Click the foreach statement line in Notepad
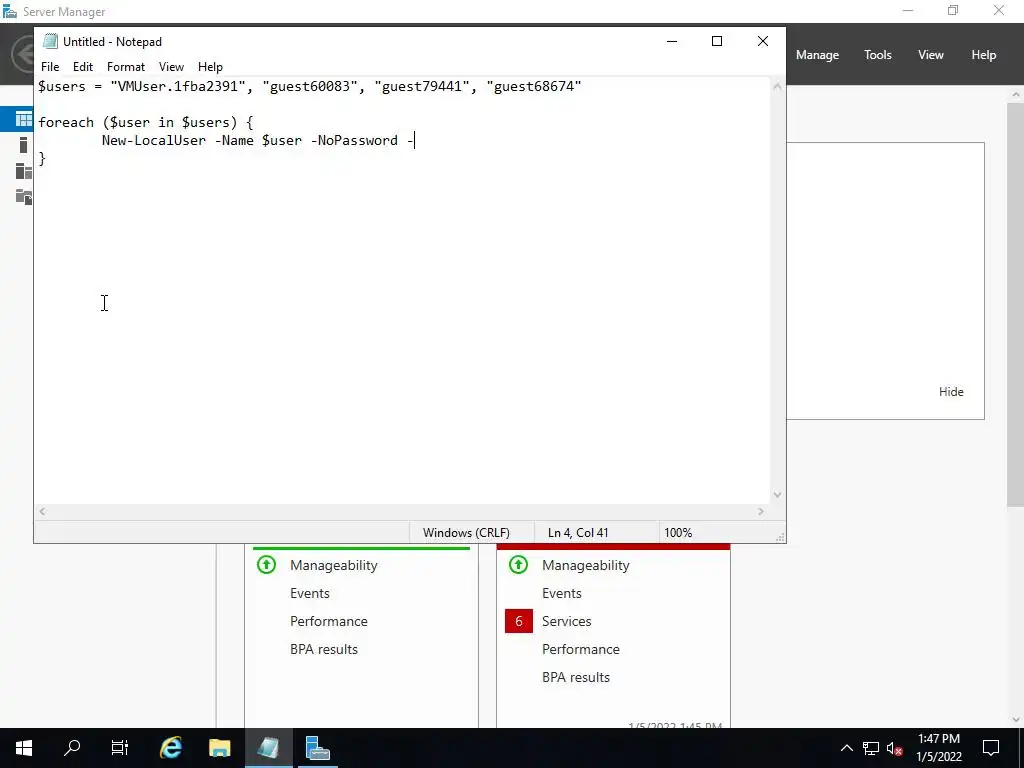The width and height of the screenshot is (1024, 768). 146,122
